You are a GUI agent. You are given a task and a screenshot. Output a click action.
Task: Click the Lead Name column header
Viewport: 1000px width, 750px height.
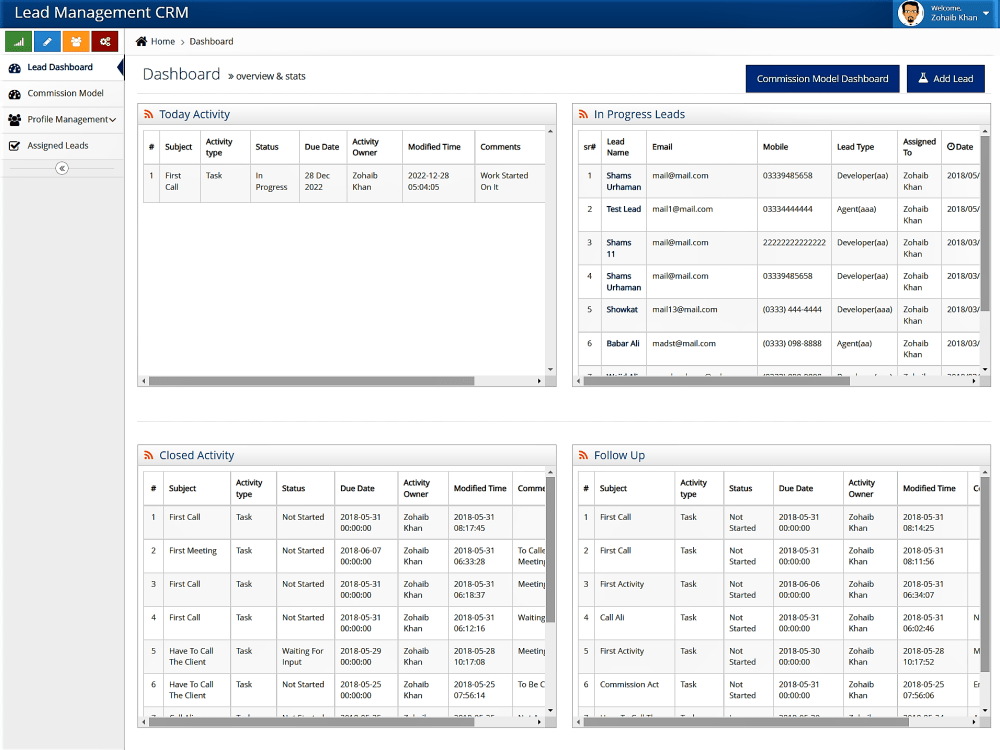point(623,147)
